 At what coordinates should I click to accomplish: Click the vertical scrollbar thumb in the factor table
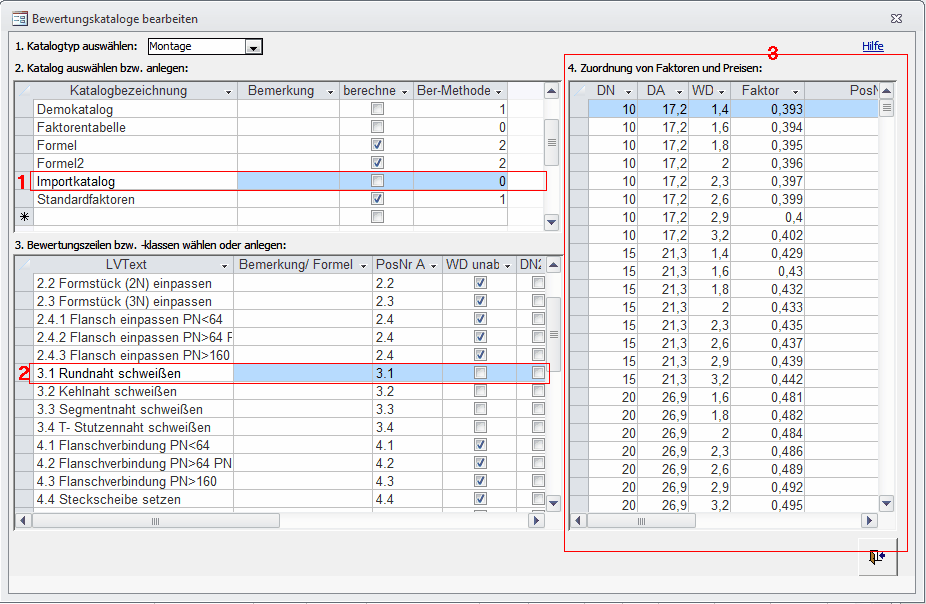886,108
